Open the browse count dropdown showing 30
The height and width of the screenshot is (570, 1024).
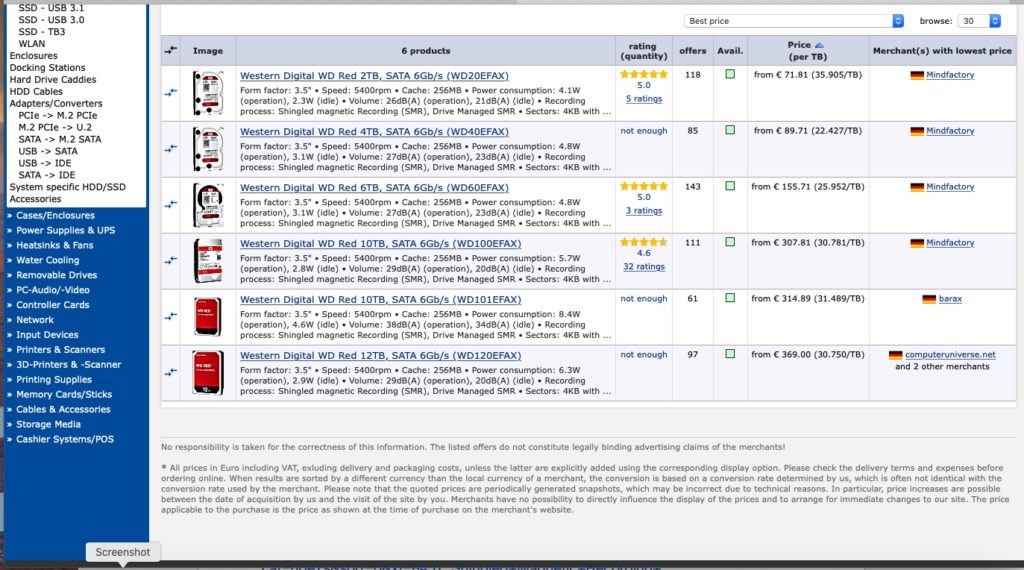click(x=979, y=21)
